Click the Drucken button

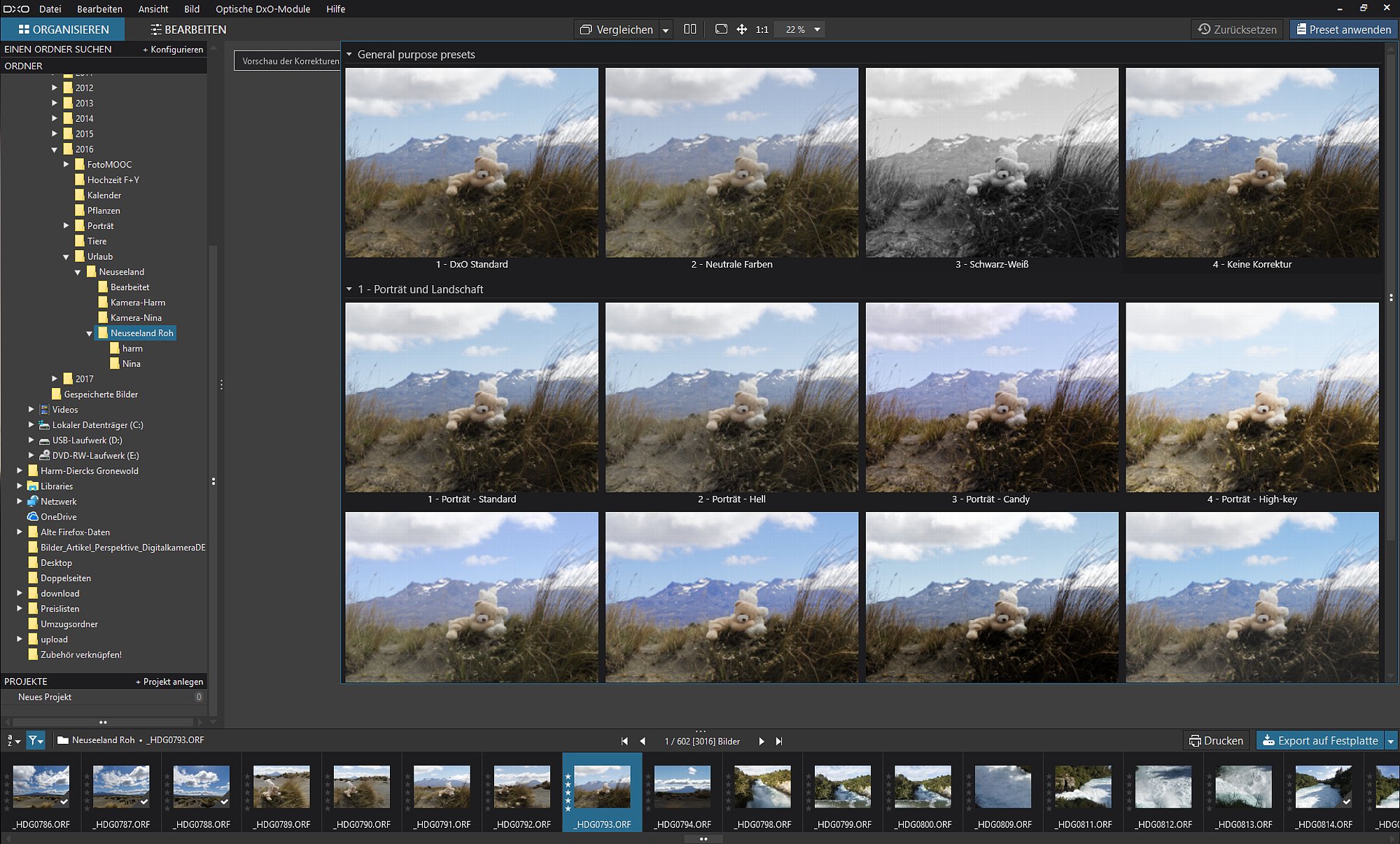1216,740
